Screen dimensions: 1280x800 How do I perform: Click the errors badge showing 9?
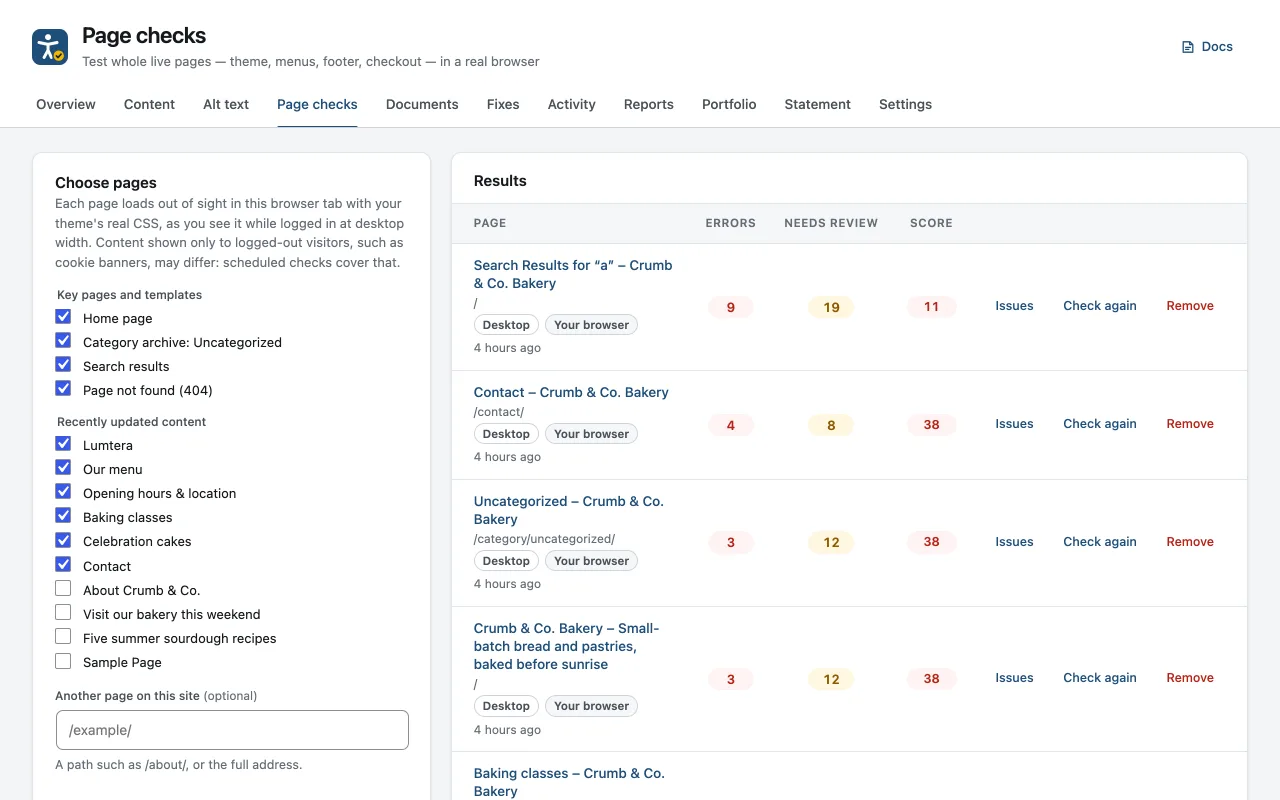pyautogui.click(x=731, y=307)
